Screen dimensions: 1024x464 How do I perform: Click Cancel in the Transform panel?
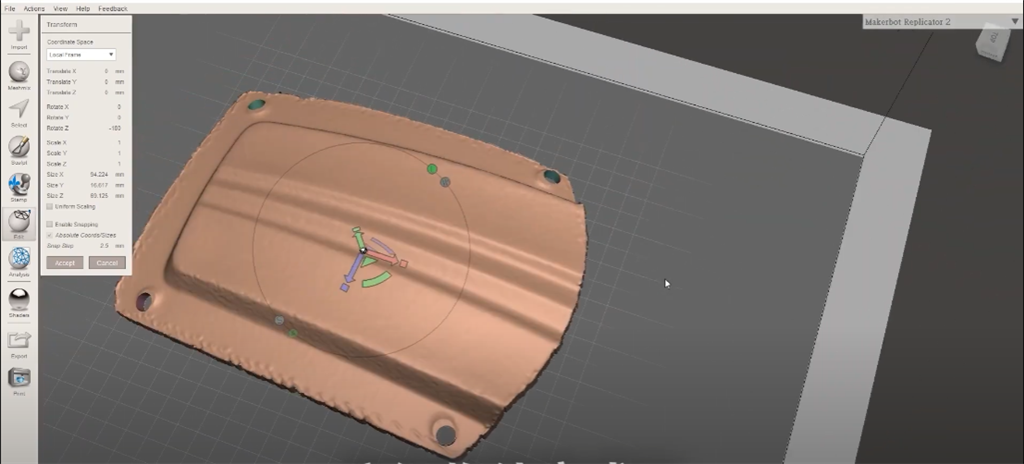(107, 263)
